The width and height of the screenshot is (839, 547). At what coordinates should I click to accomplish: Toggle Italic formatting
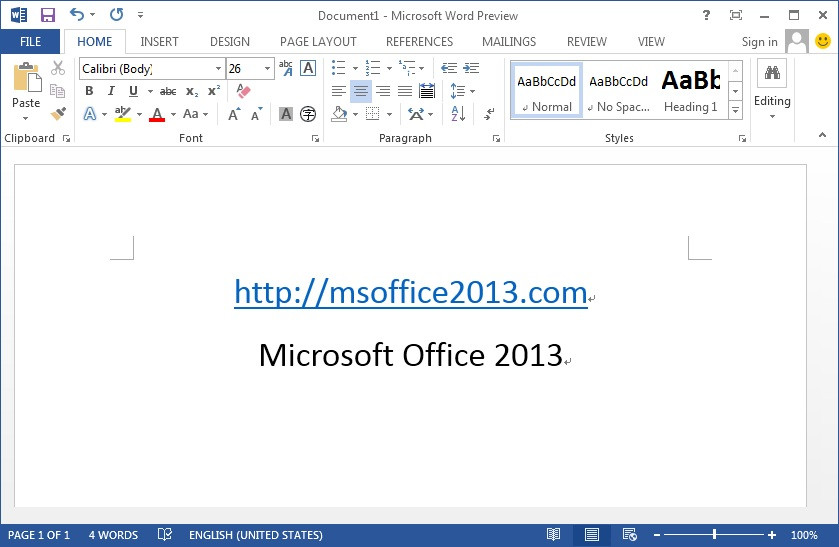point(111,91)
